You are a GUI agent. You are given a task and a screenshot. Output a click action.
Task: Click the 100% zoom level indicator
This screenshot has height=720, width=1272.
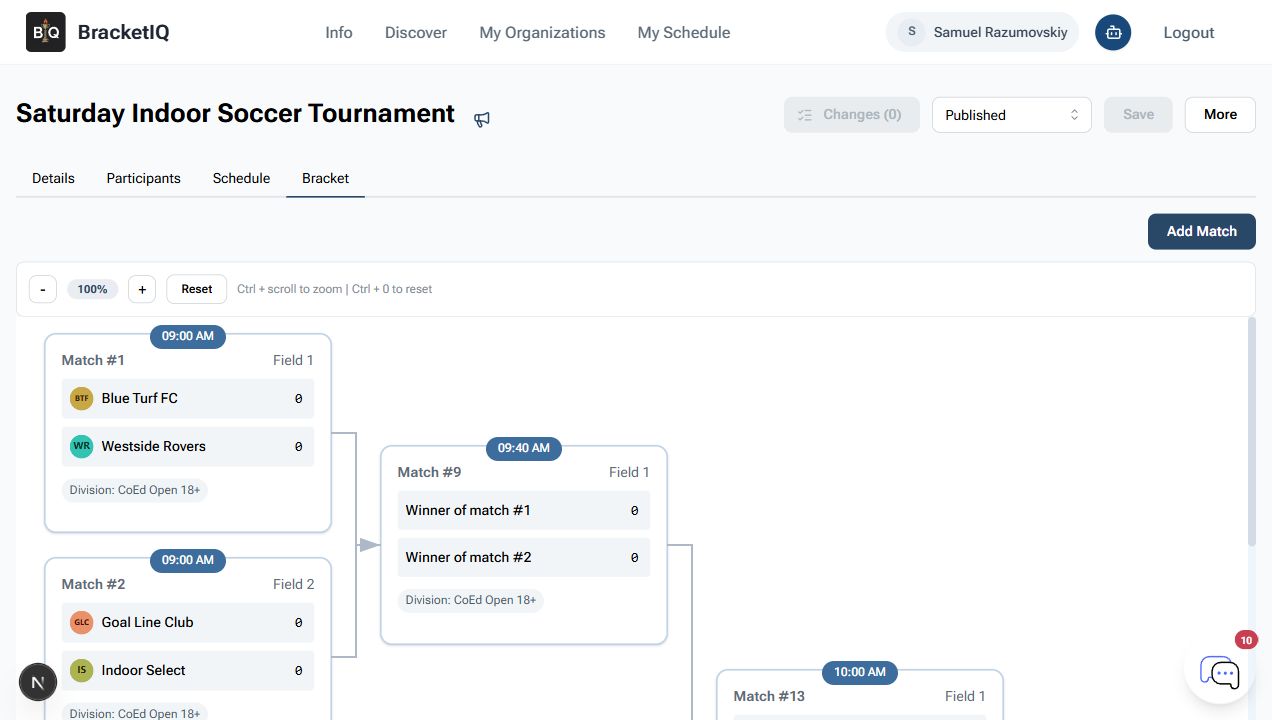[x=92, y=289]
